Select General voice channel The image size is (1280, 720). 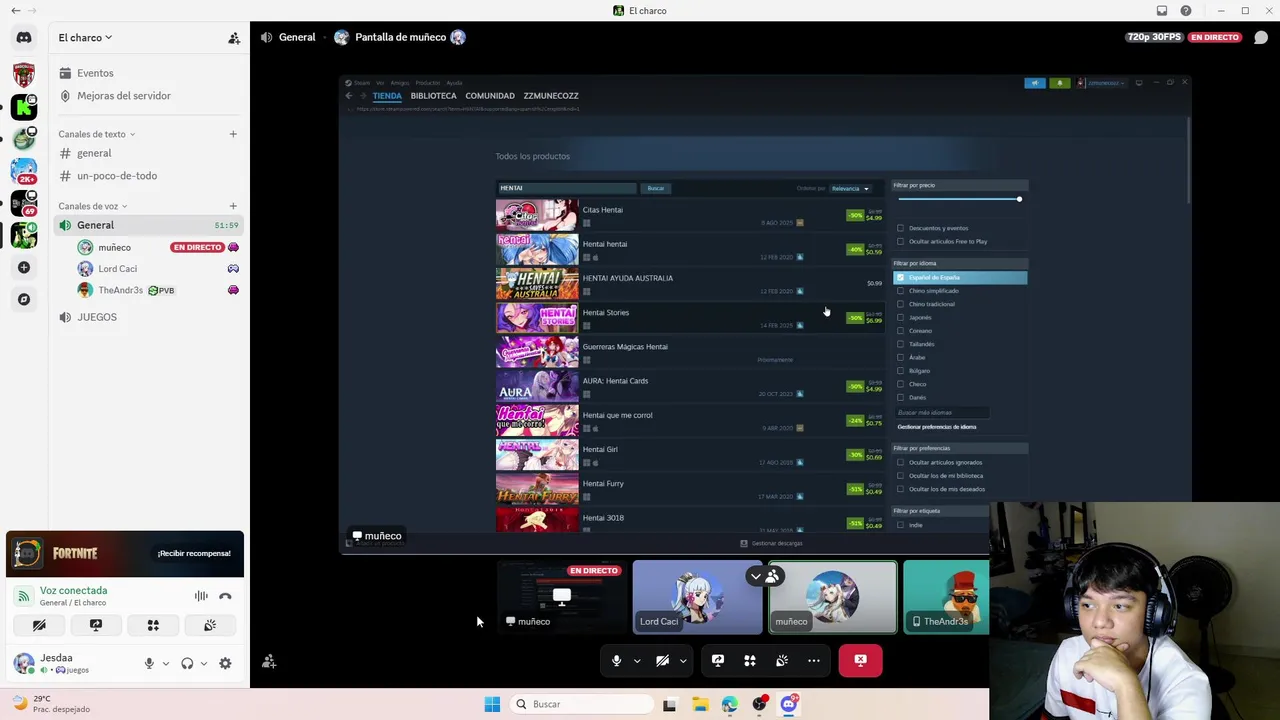(x=147, y=225)
